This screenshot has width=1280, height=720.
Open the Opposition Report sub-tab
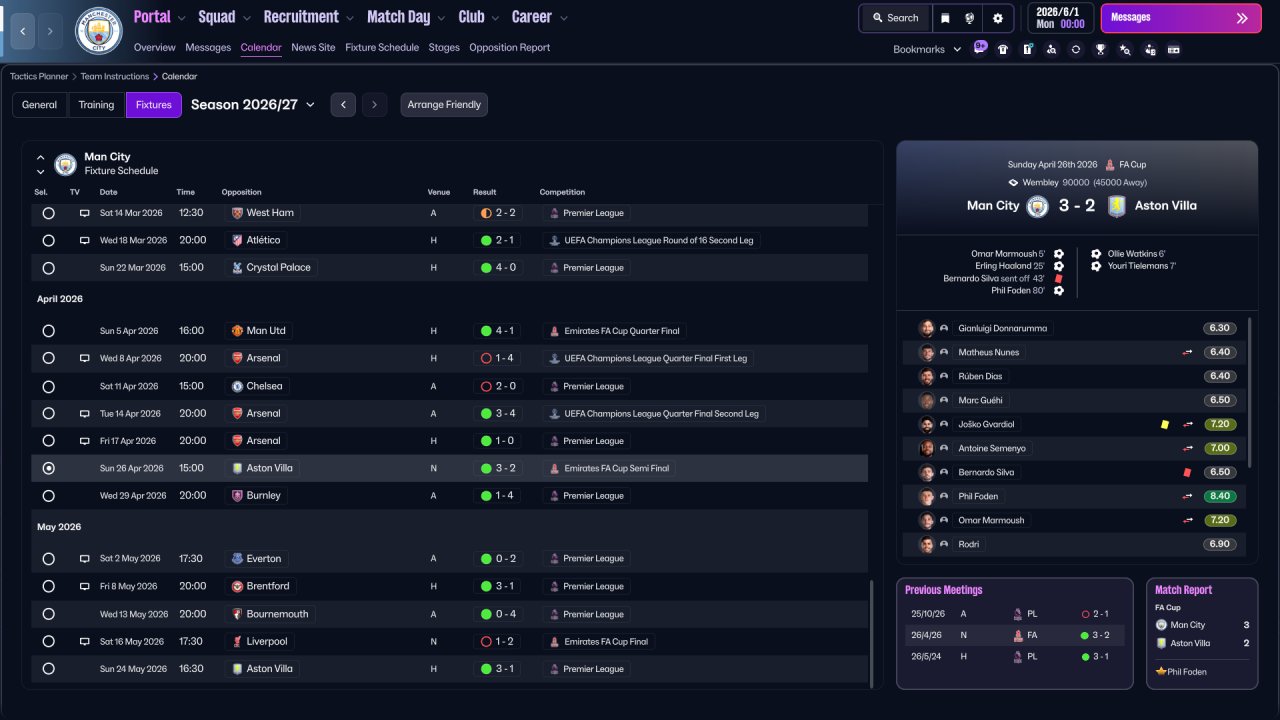pos(509,48)
